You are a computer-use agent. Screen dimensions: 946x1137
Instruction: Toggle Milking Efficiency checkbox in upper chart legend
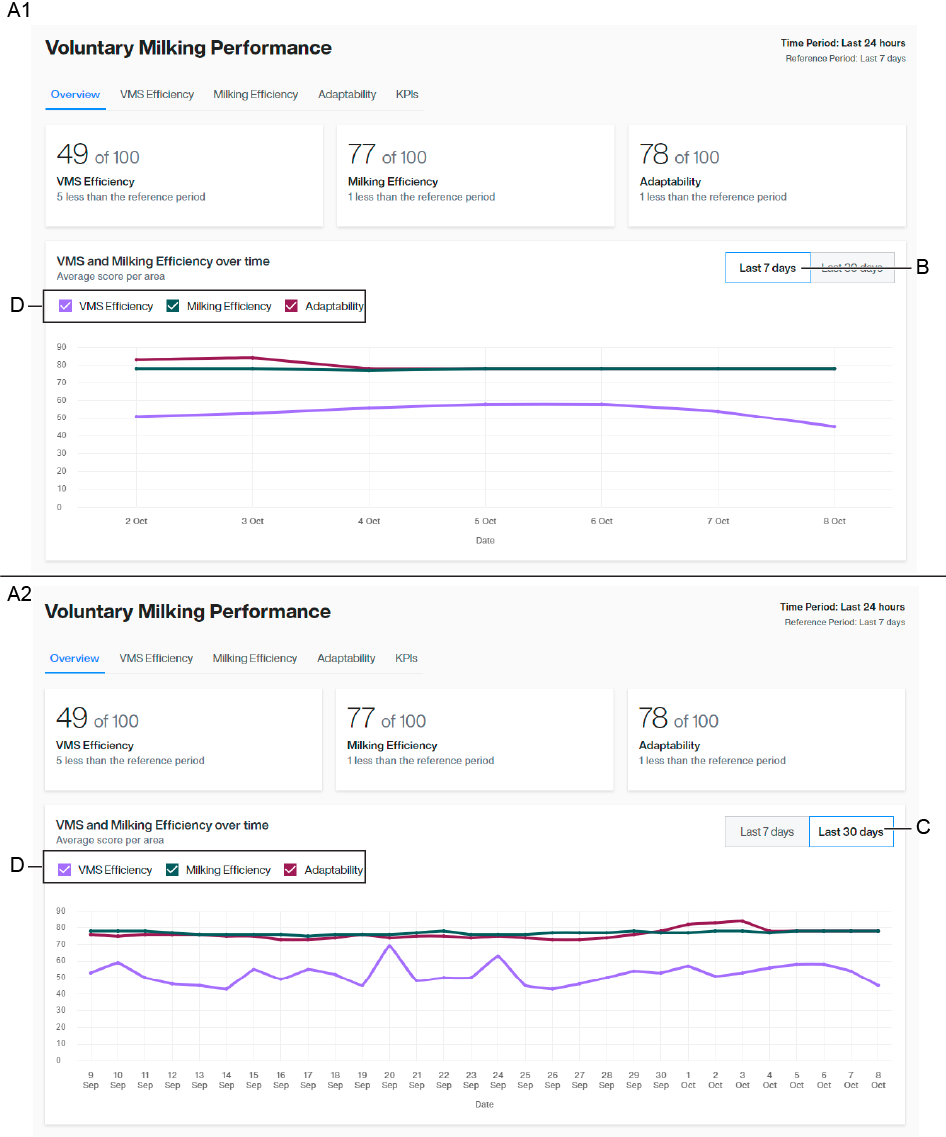[x=173, y=306]
